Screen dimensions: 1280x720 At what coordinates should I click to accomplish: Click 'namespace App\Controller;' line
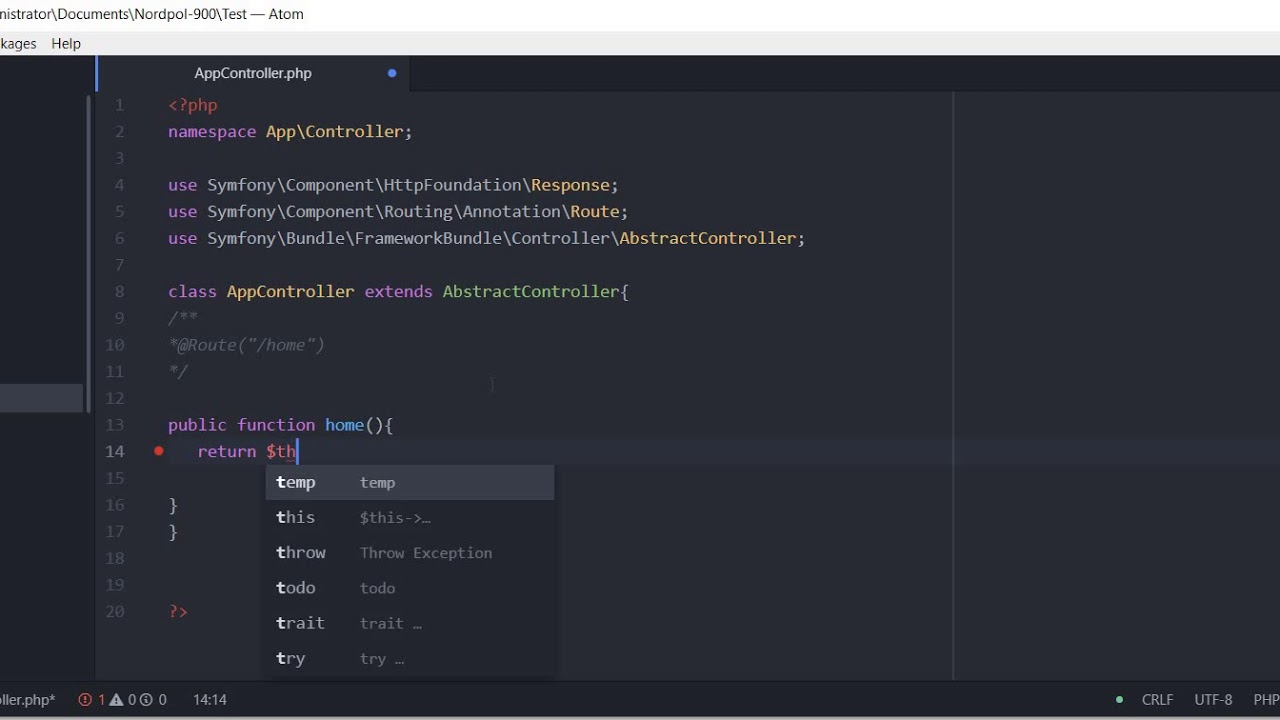(290, 132)
